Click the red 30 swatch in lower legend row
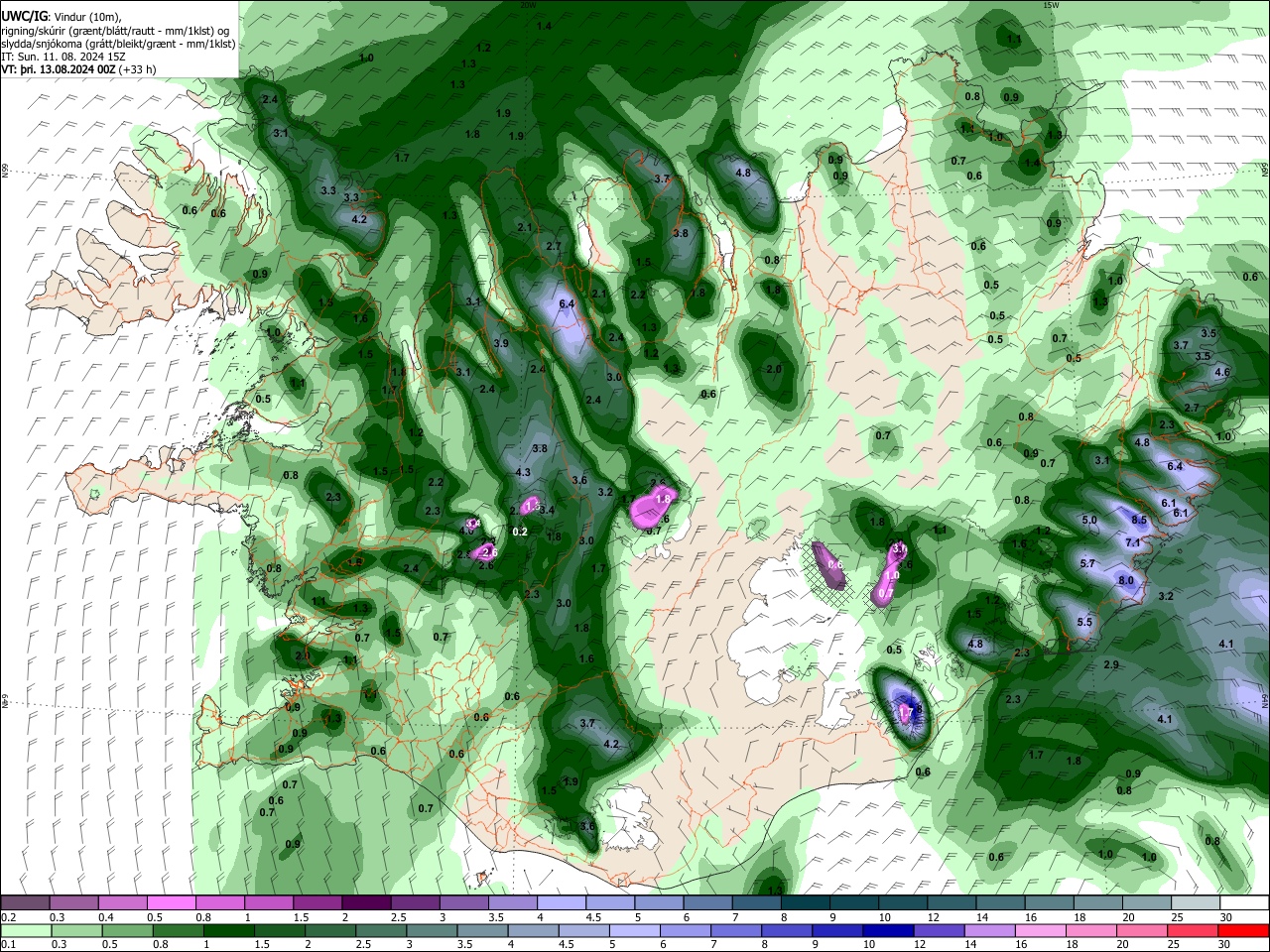 coord(1245,930)
